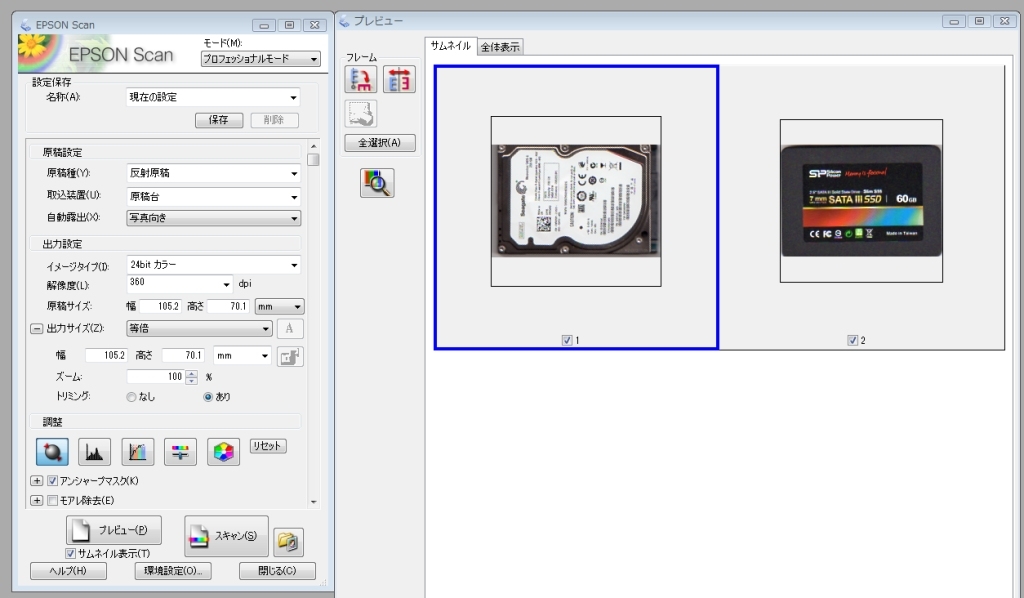Click the Preview button page icon
This screenshot has width=1024, height=598.
[81, 530]
